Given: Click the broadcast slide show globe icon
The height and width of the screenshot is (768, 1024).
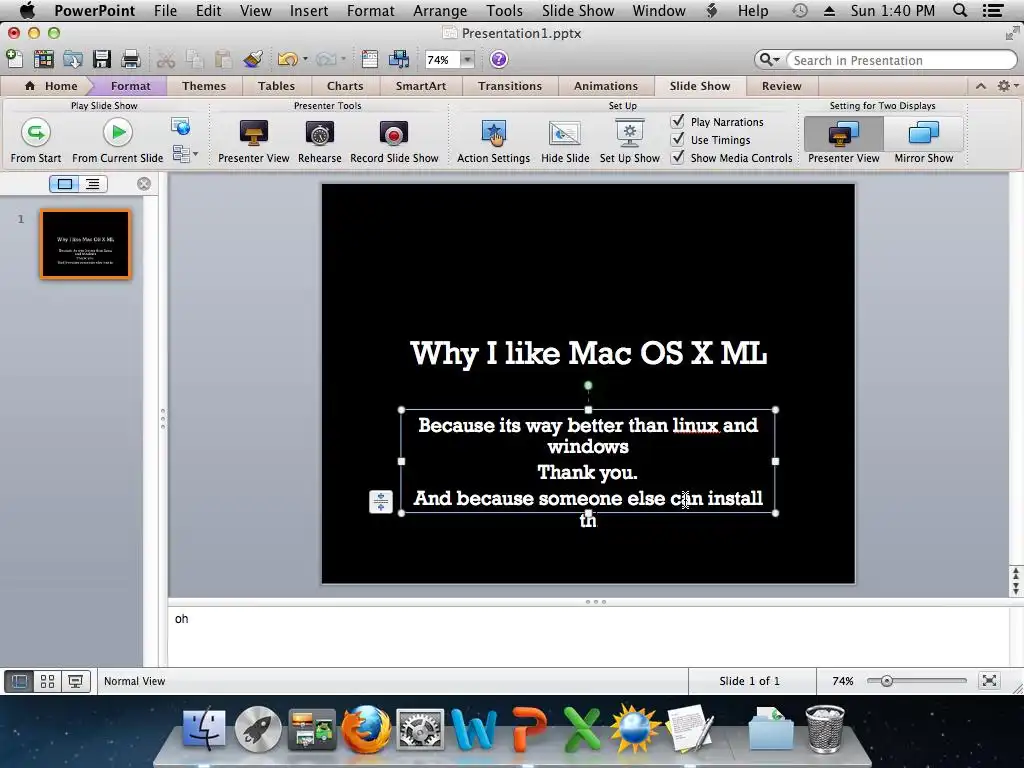Looking at the screenshot, I should tap(181, 126).
